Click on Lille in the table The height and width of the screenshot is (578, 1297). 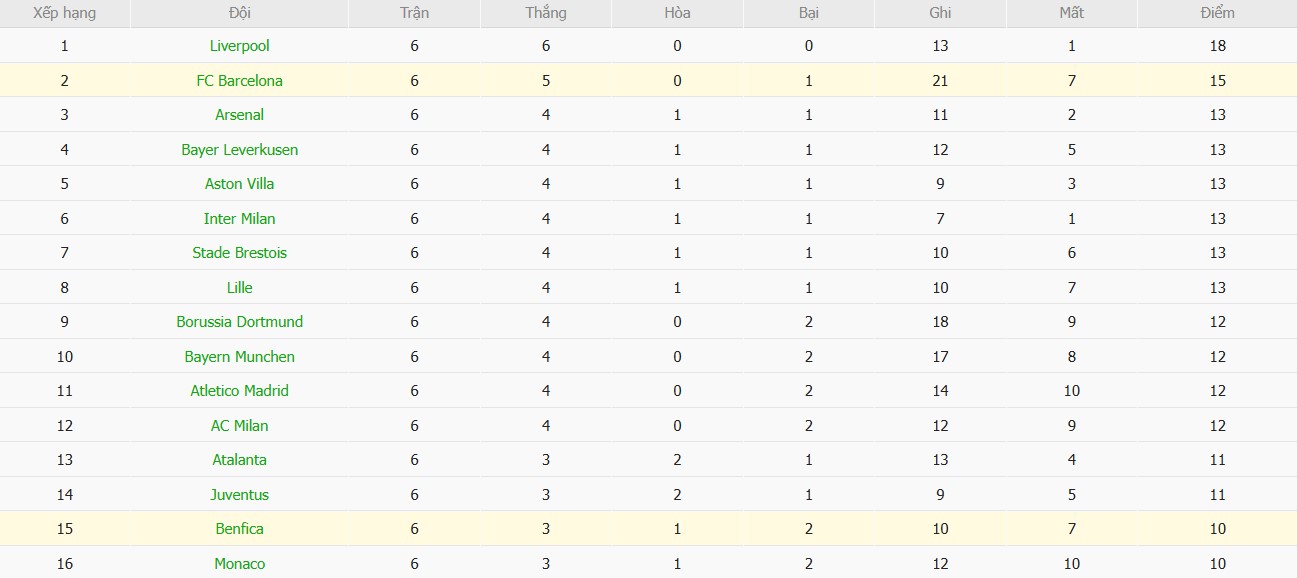pyautogui.click(x=240, y=288)
